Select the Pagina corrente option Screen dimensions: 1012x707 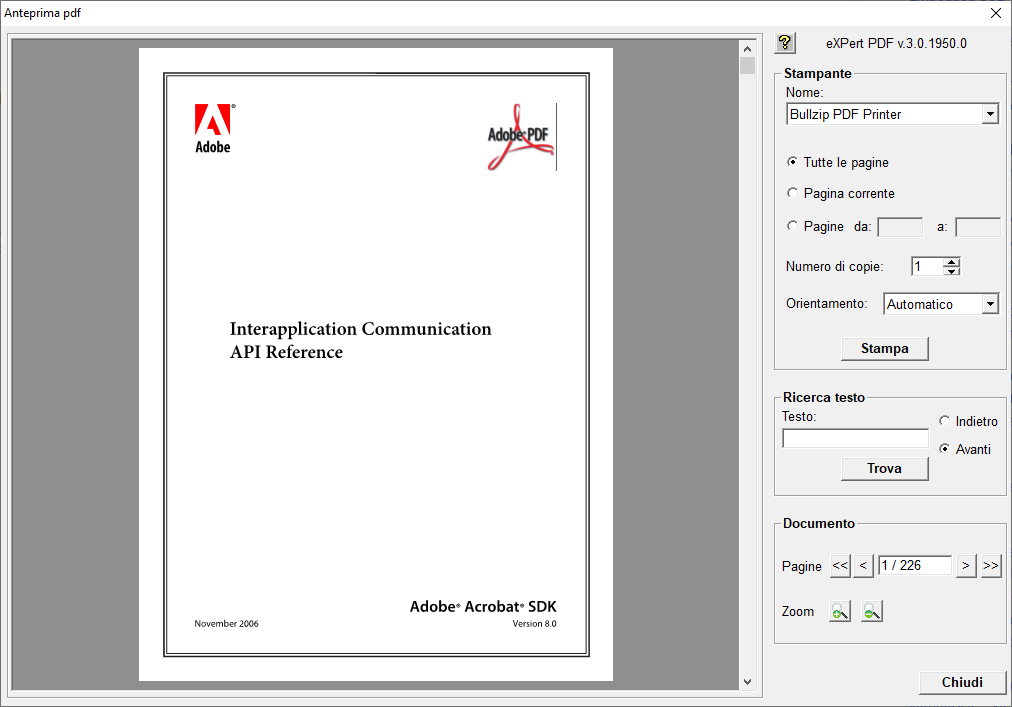coord(793,193)
